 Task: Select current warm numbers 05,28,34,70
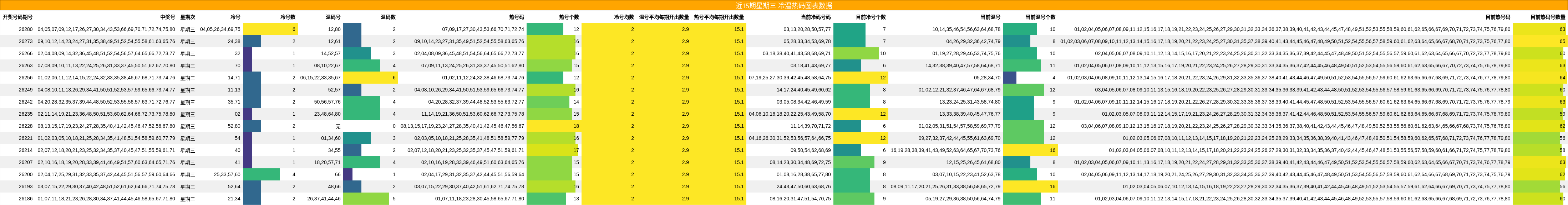987,78
